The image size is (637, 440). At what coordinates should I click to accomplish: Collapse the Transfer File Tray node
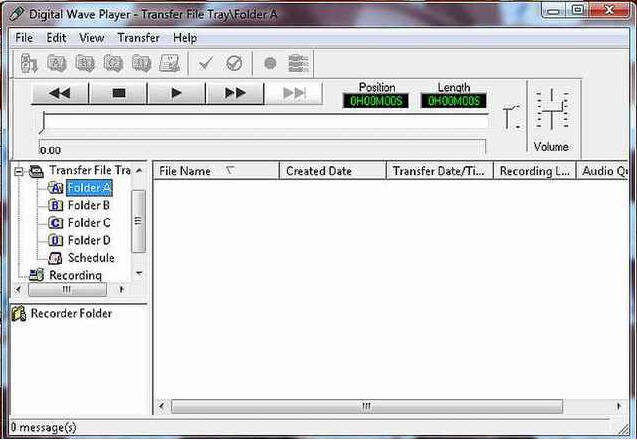coord(19,171)
